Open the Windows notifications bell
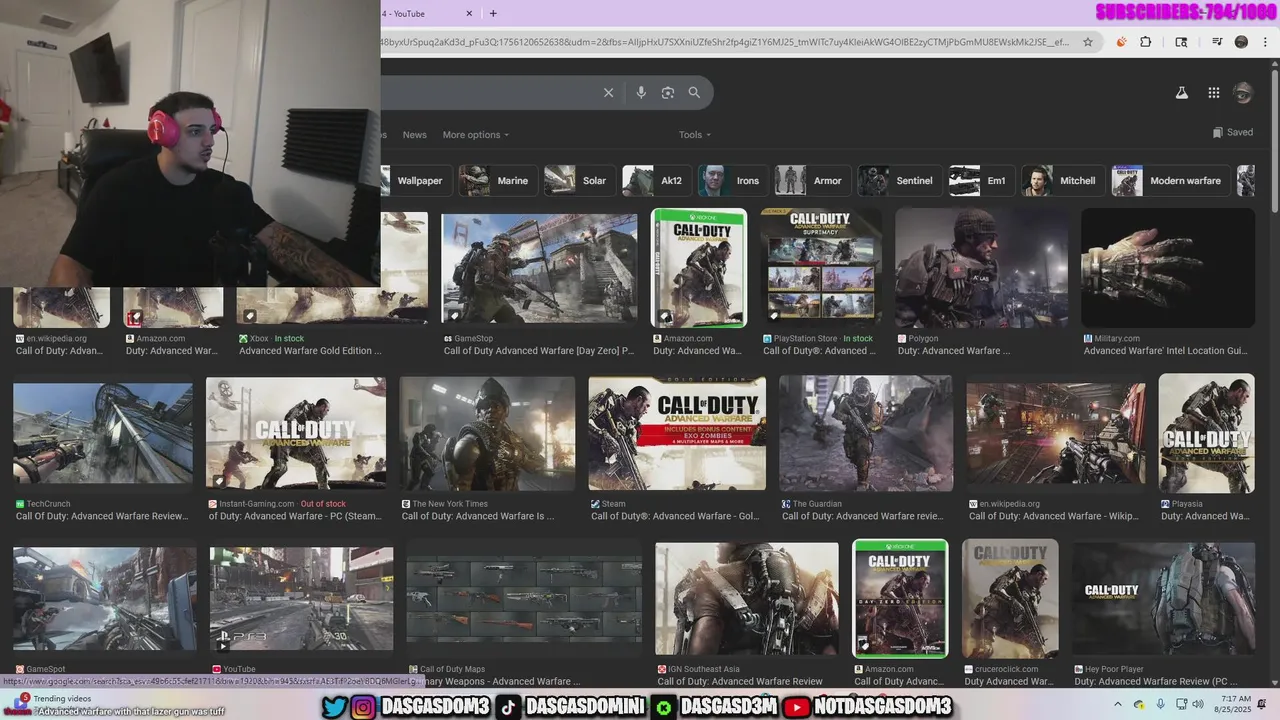 pyautogui.click(x=1262, y=705)
